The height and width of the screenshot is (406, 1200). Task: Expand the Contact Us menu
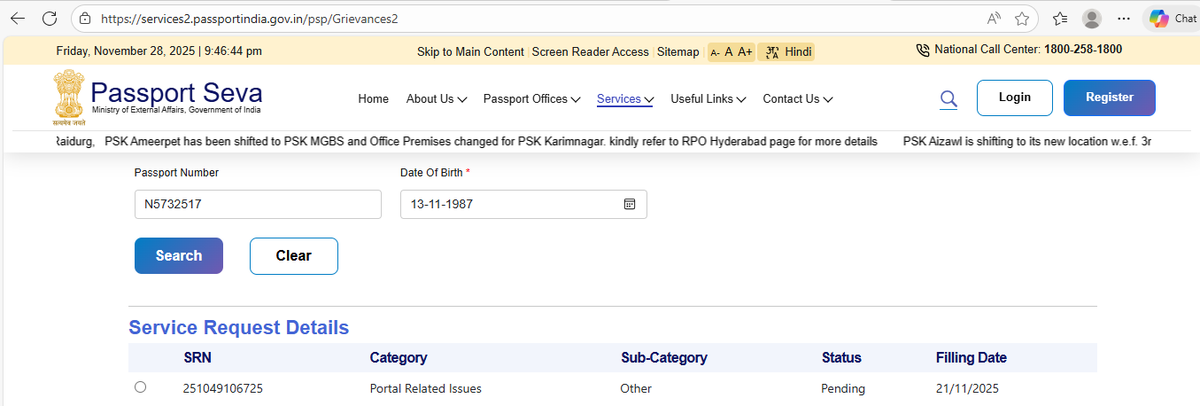[798, 99]
